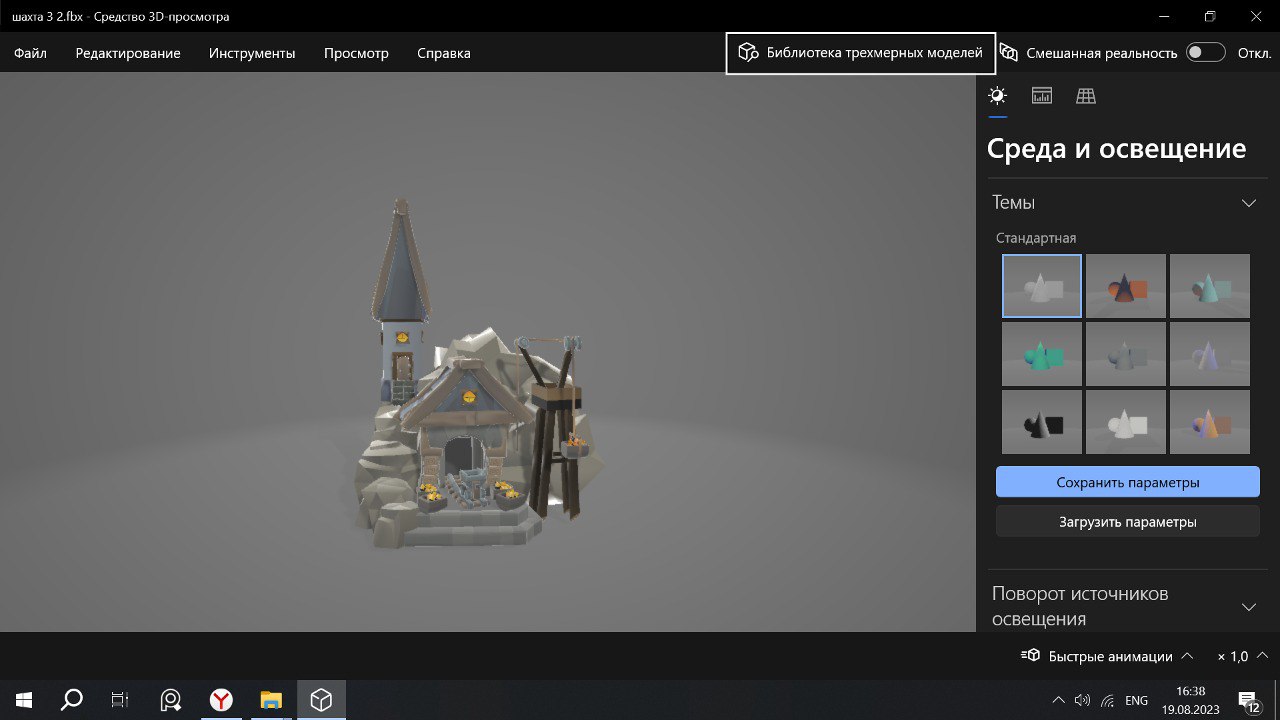This screenshot has width=1280, height=720.
Task: Click the Стандартная label
Action: click(1036, 238)
